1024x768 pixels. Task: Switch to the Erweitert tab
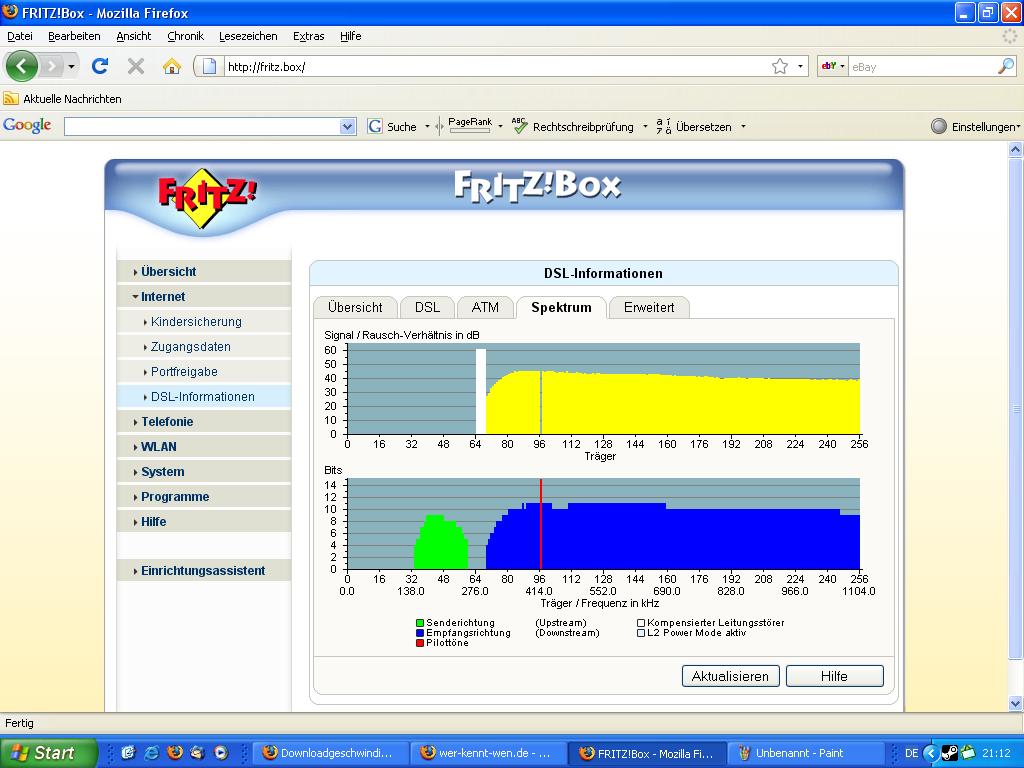click(x=648, y=307)
